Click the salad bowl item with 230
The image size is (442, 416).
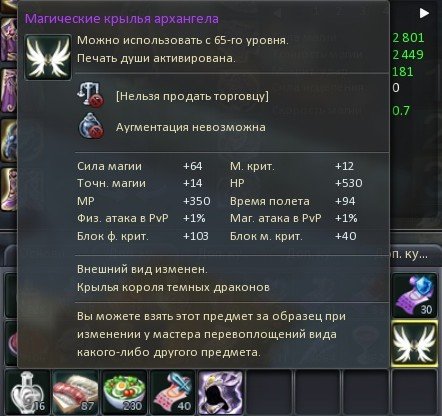coord(124,393)
